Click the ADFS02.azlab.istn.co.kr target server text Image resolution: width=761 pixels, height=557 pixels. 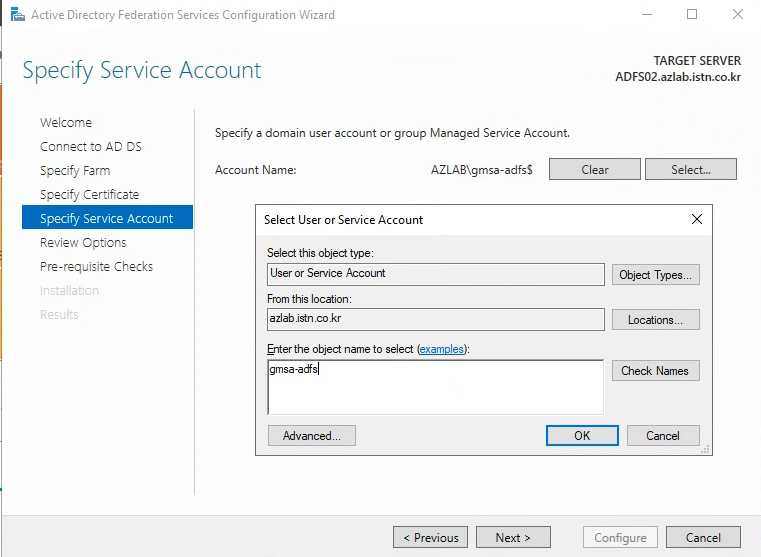[x=678, y=77]
